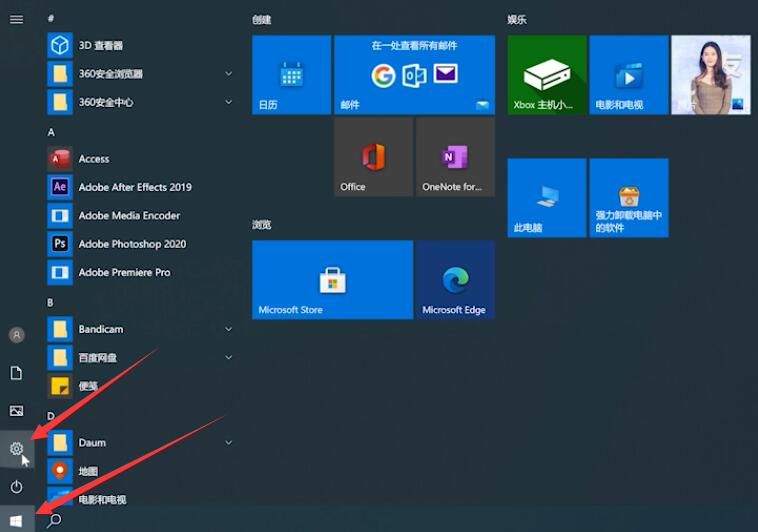Open the Settings gear icon
Image resolution: width=758 pixels, height=532 pixels.
(x=16, y=449)
